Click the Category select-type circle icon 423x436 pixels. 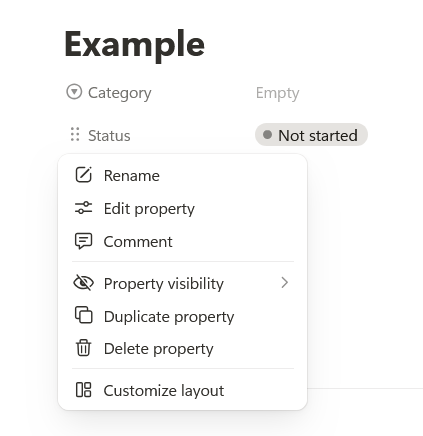74,92
